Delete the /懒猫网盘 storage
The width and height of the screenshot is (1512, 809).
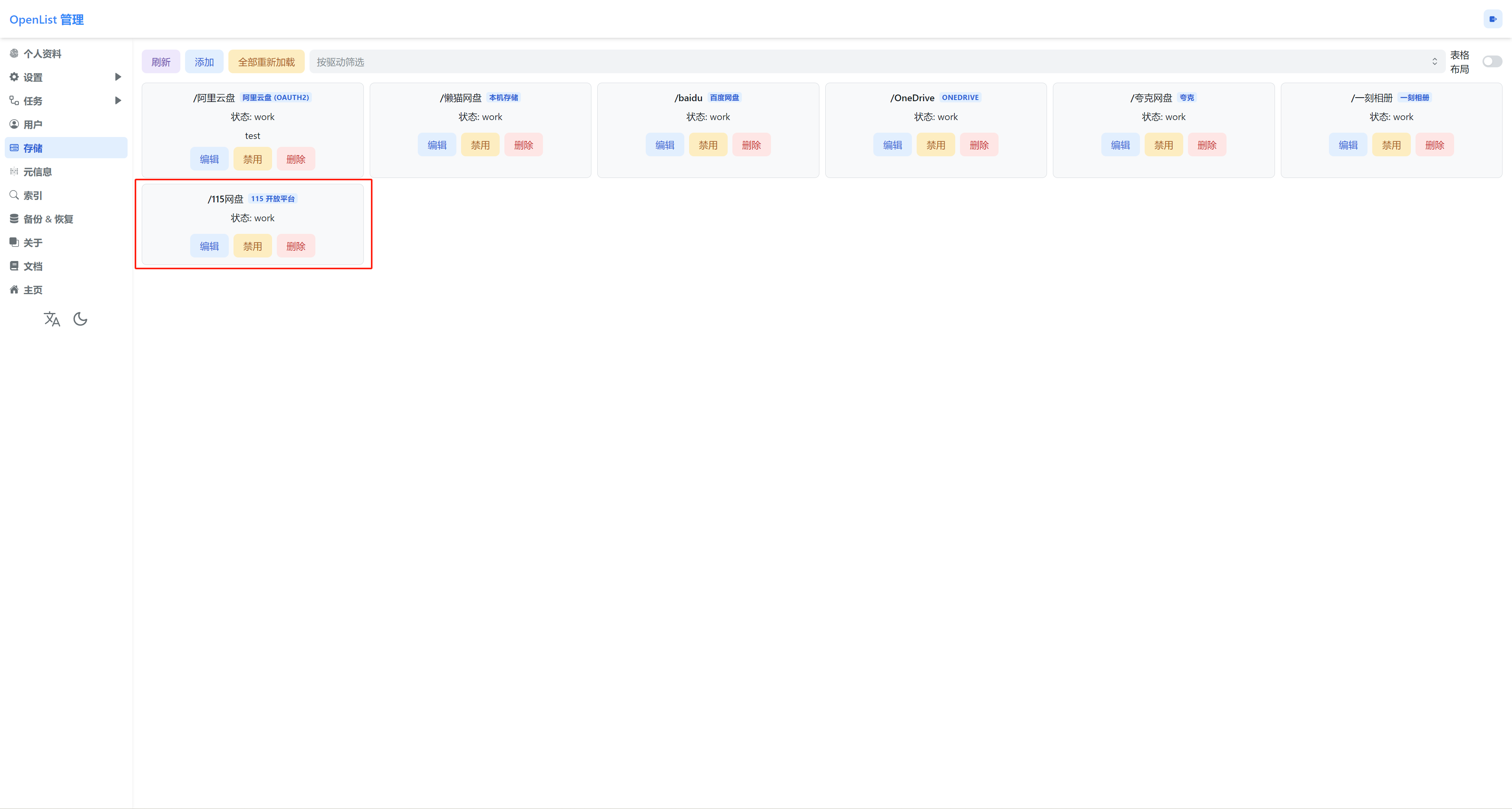[524, 145]
